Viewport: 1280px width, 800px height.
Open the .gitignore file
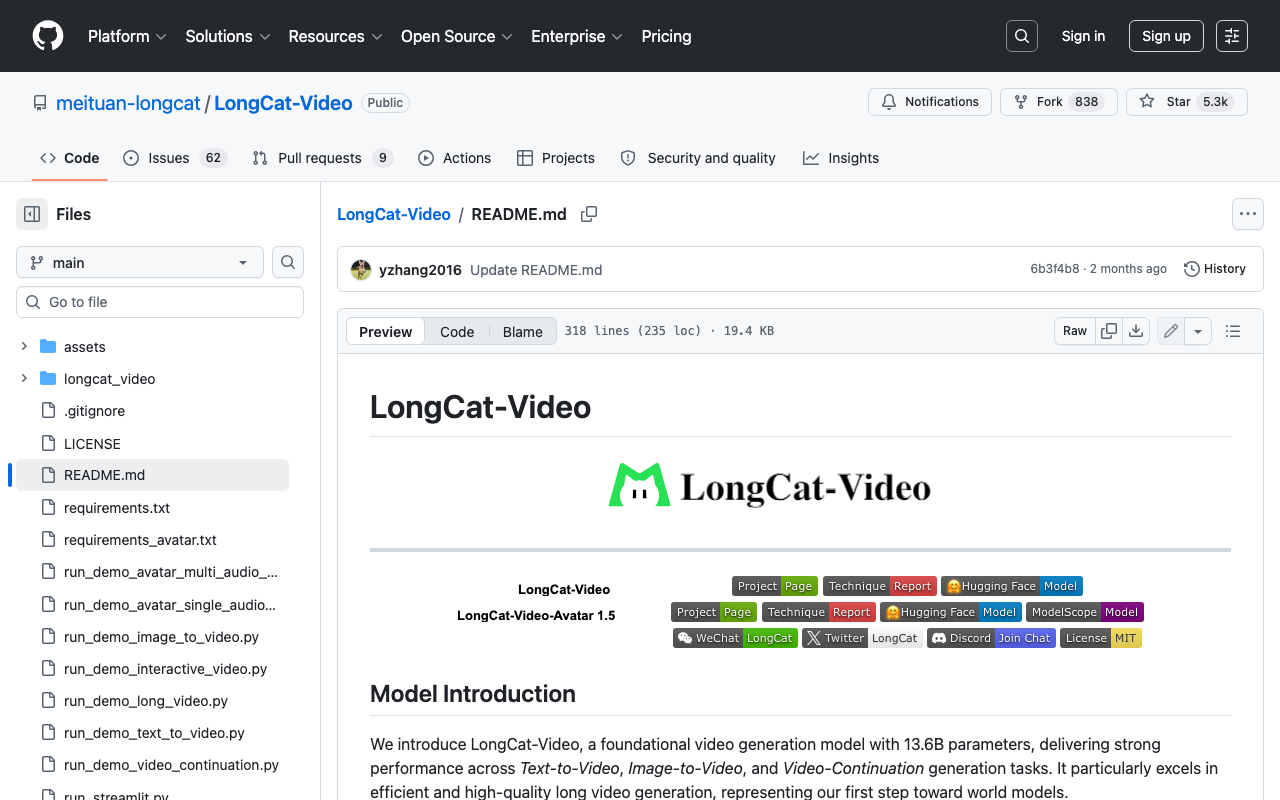(x=94, y=411)
